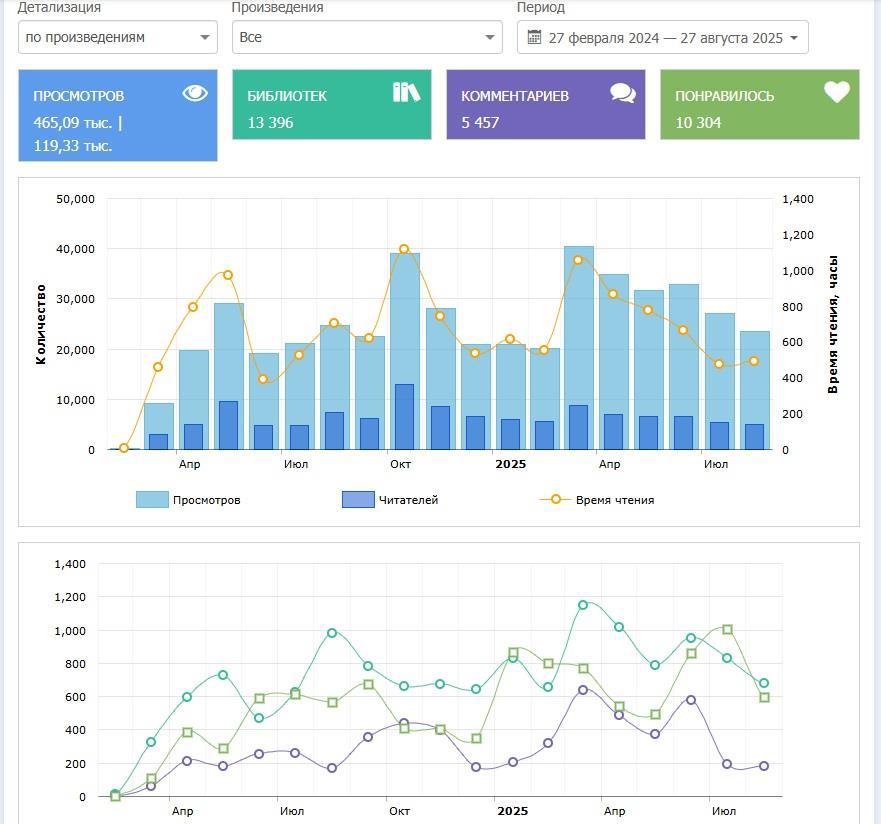The height and width of the screenshot is (824, 881).
Task: Toggle the Время чтения line in legend
Action: (614, 500)
